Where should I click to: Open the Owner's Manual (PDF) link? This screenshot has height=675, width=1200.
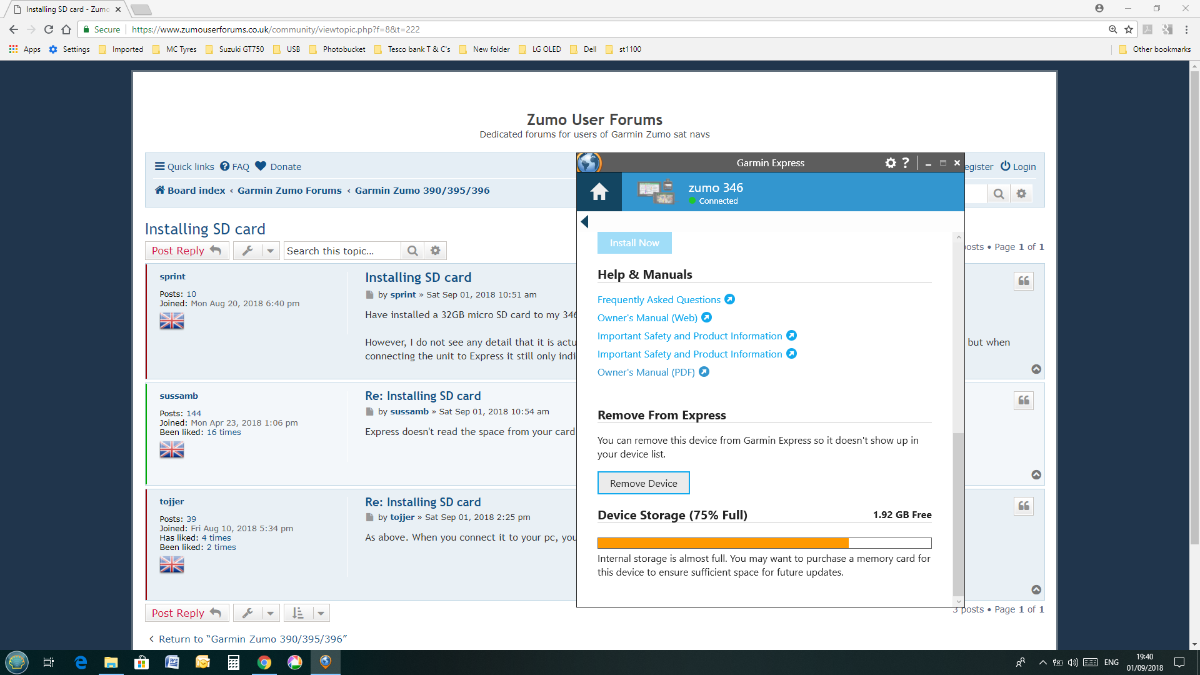point(646,372)
